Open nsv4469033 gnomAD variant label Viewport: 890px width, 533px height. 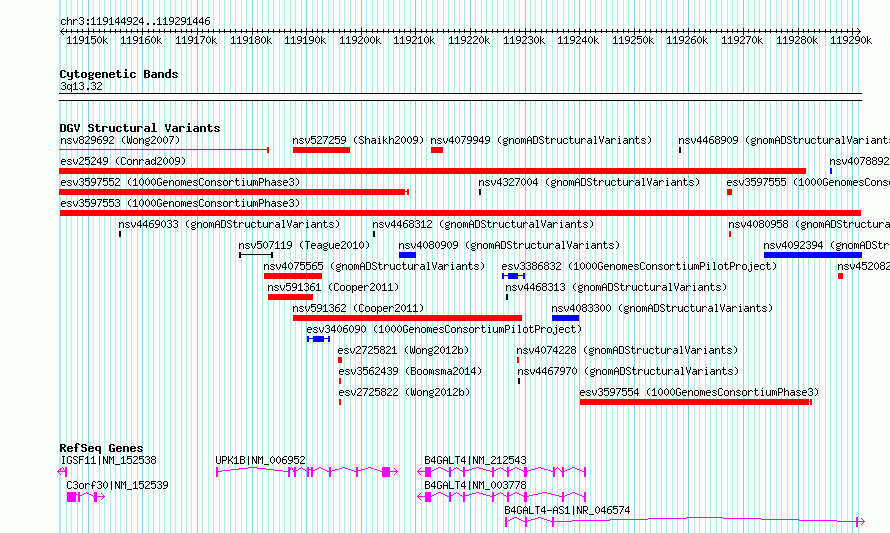(x=229, y=224)
